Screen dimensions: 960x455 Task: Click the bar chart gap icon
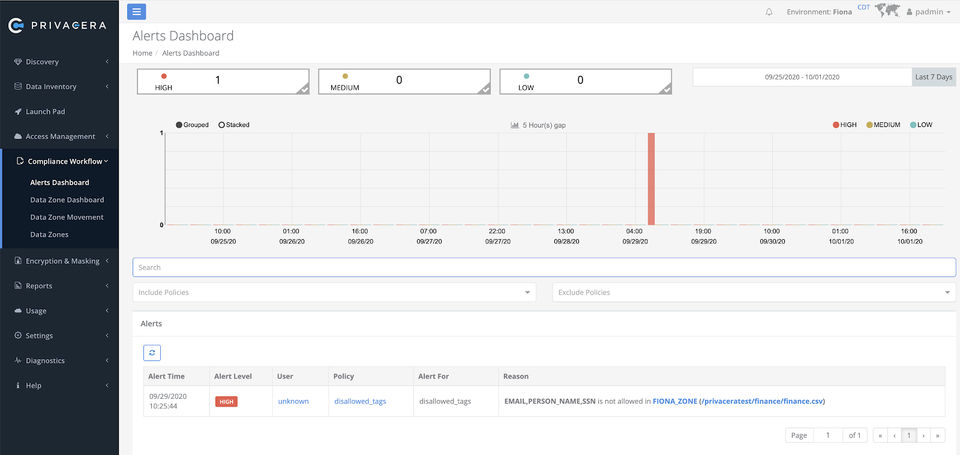(x=514, y=125)
